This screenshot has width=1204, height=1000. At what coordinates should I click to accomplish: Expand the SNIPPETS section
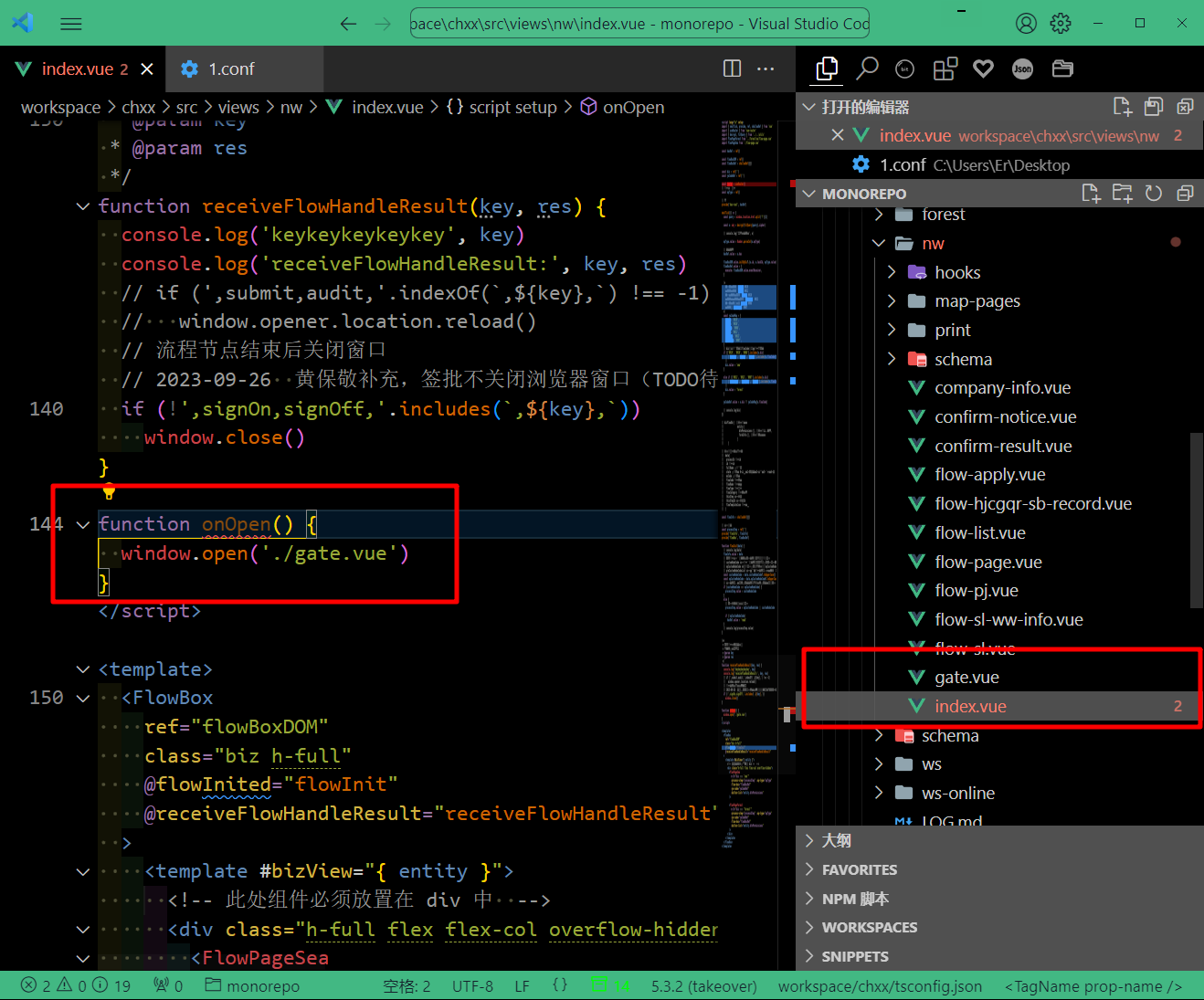(808, 956)
